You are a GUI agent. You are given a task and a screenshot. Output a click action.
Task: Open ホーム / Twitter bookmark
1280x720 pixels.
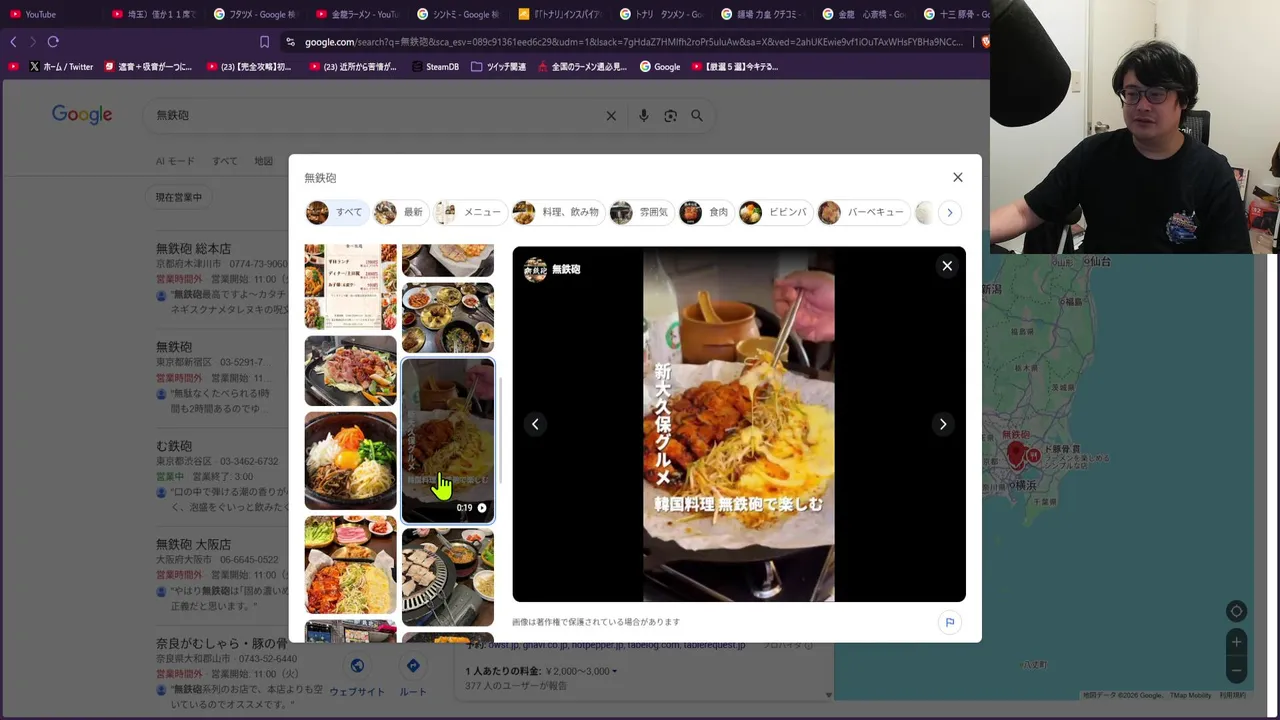click(x=61, y=67)
